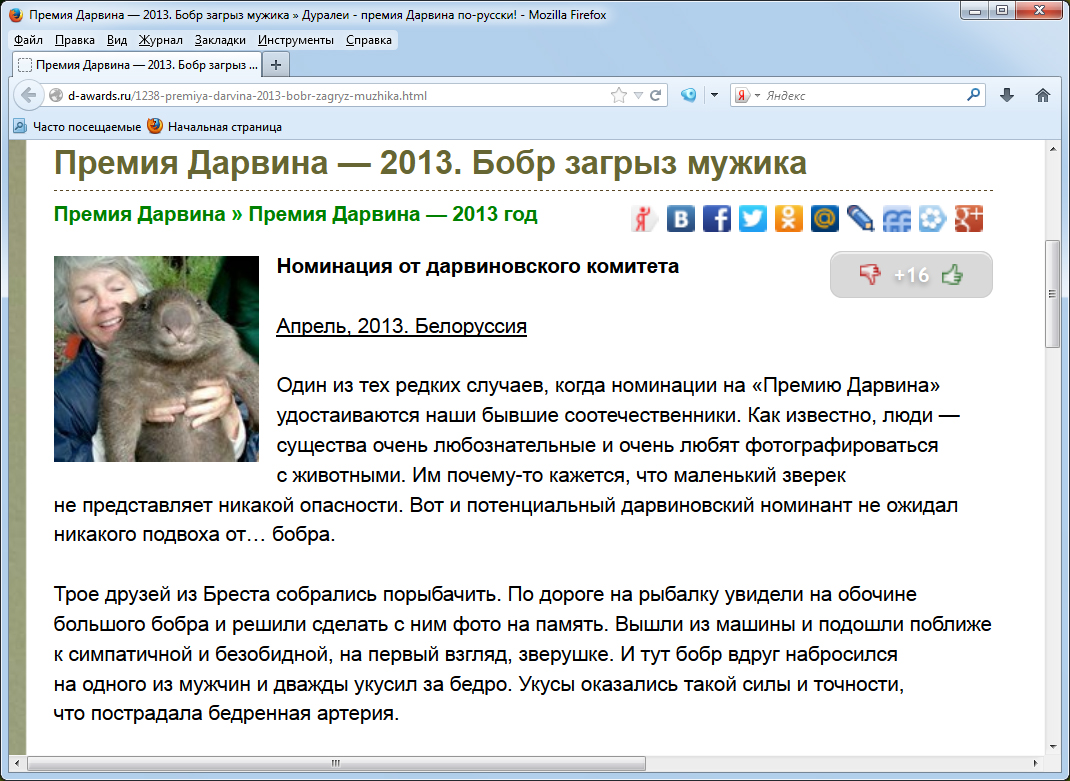Open the Firefox Downloads arrow icon
Screen dimensions: 1070x781
[1007, 96]
